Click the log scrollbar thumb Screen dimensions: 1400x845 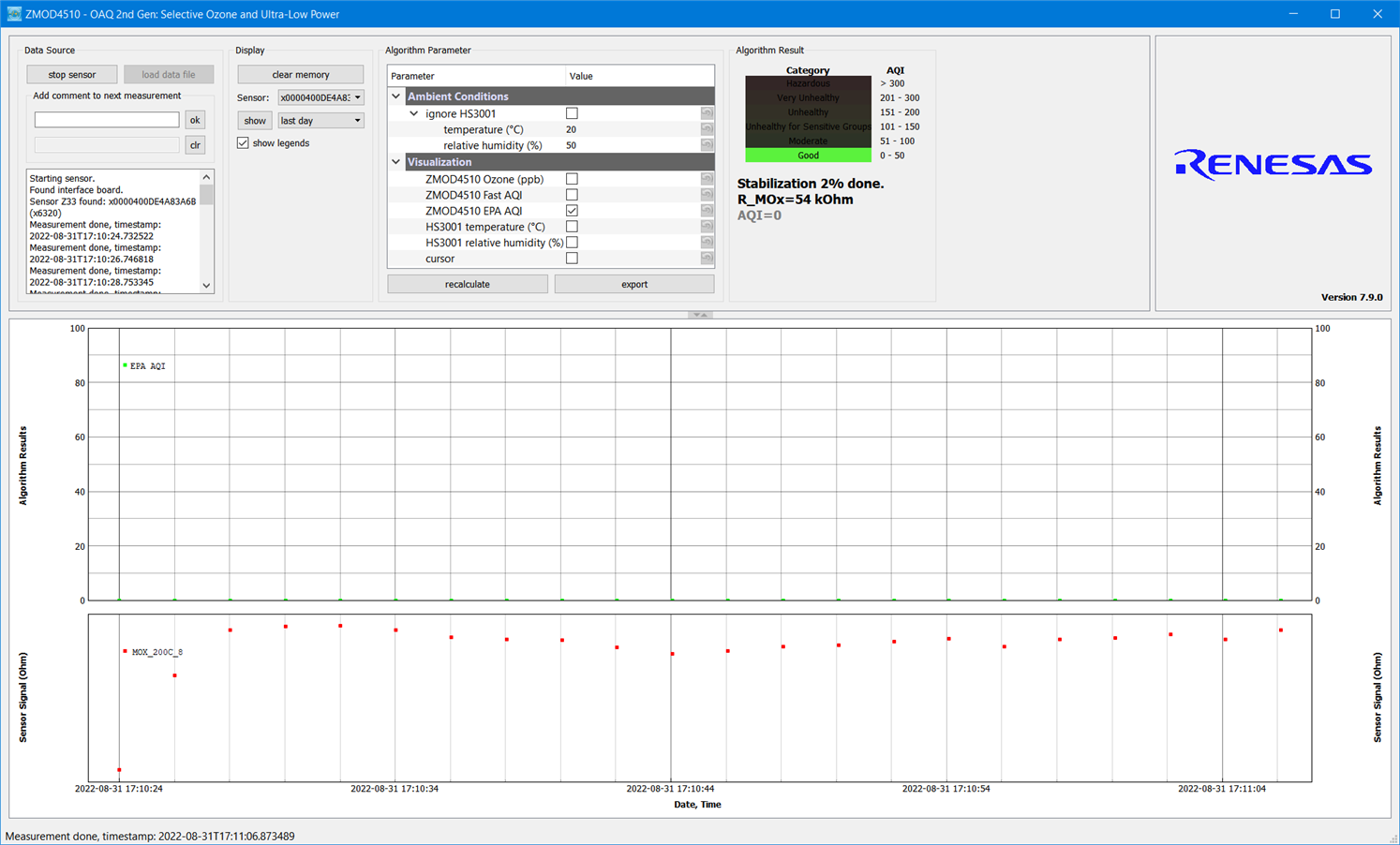click(206, 194)
